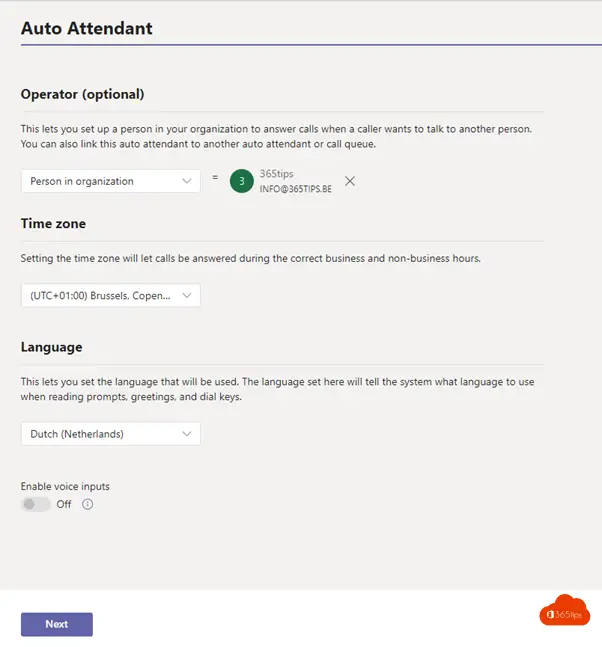This screenshot has width=602, height=647.
Task: Click the chevron on language selector
Action: tap(187, 434)
